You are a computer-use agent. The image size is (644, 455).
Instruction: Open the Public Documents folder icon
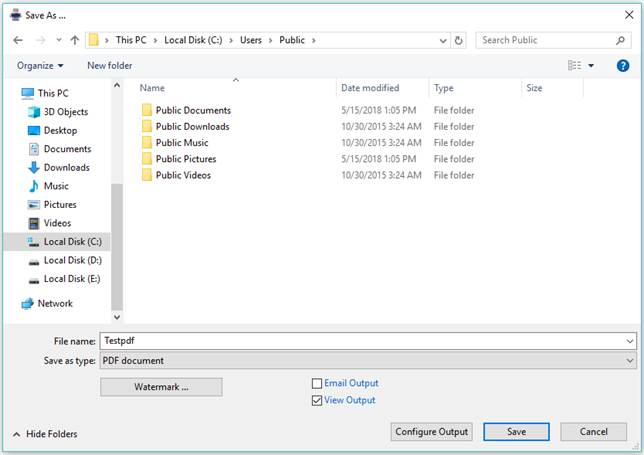click(146, 110)
